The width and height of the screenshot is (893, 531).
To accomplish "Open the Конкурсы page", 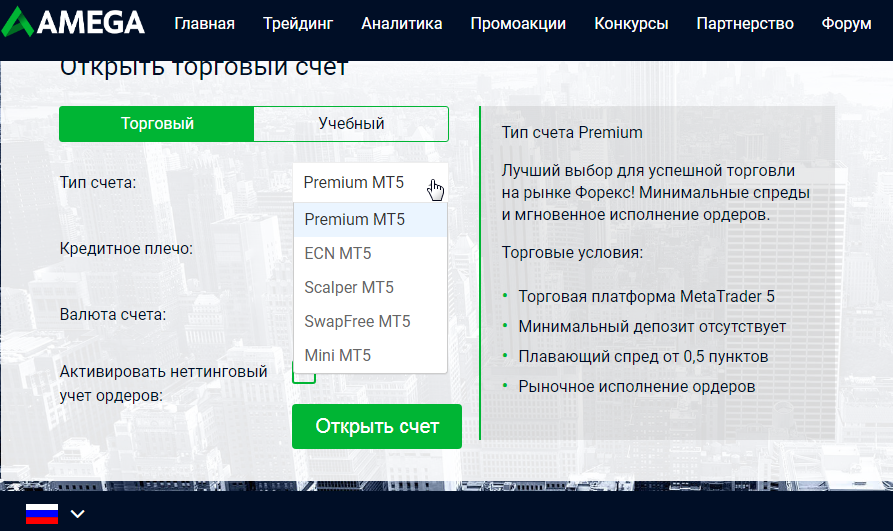I will point(631,24).
